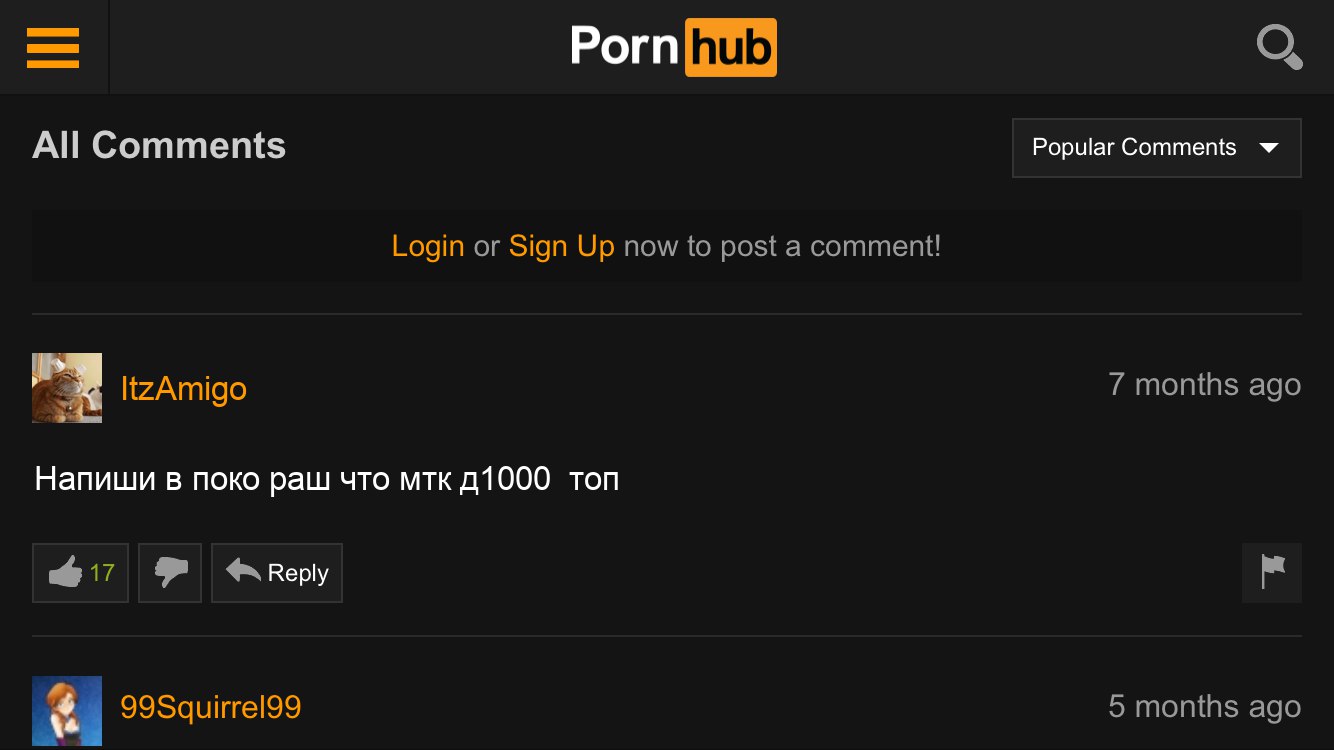Click the site logo in header
Screen dimensions: 1334x750
(x=673, y=47)
